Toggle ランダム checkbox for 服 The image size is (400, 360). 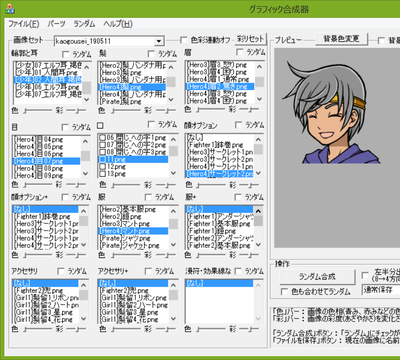click(x=148, y=197)
